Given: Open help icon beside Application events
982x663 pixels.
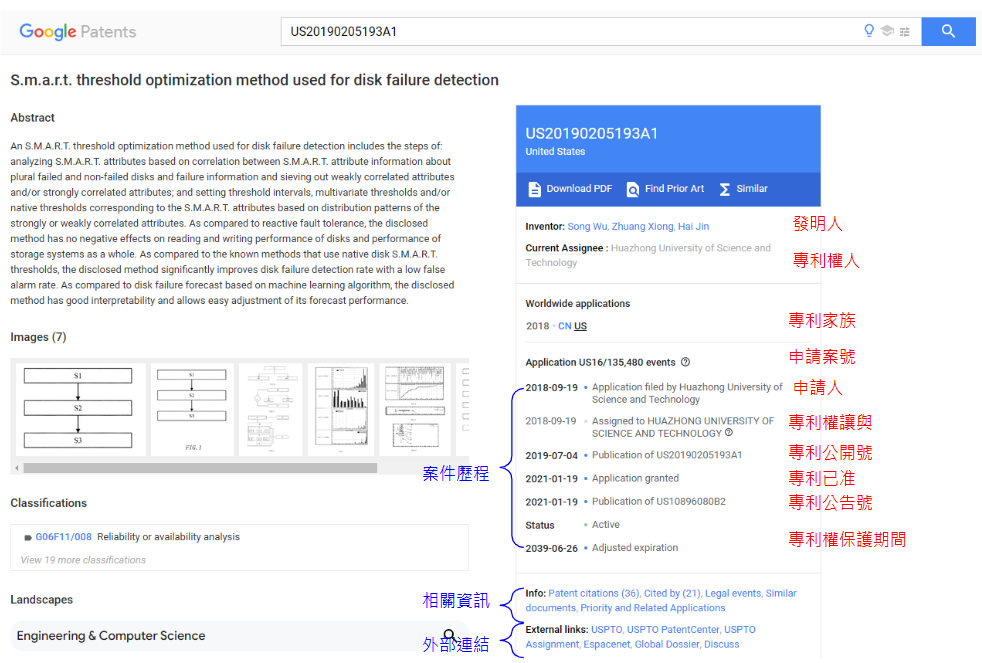Looking at the screenshot, I should (685, 362).
